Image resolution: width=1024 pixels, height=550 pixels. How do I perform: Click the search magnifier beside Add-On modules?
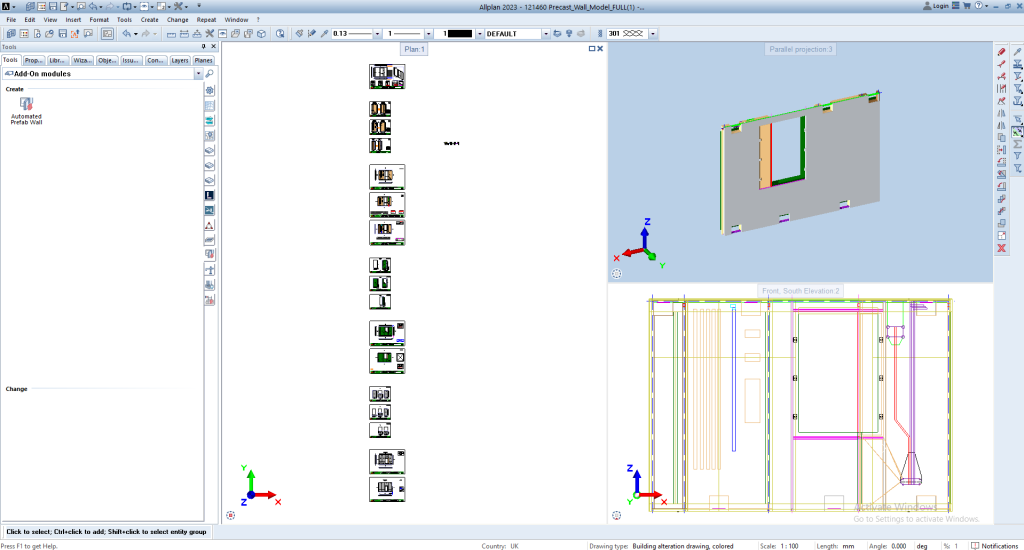(210, 74)
